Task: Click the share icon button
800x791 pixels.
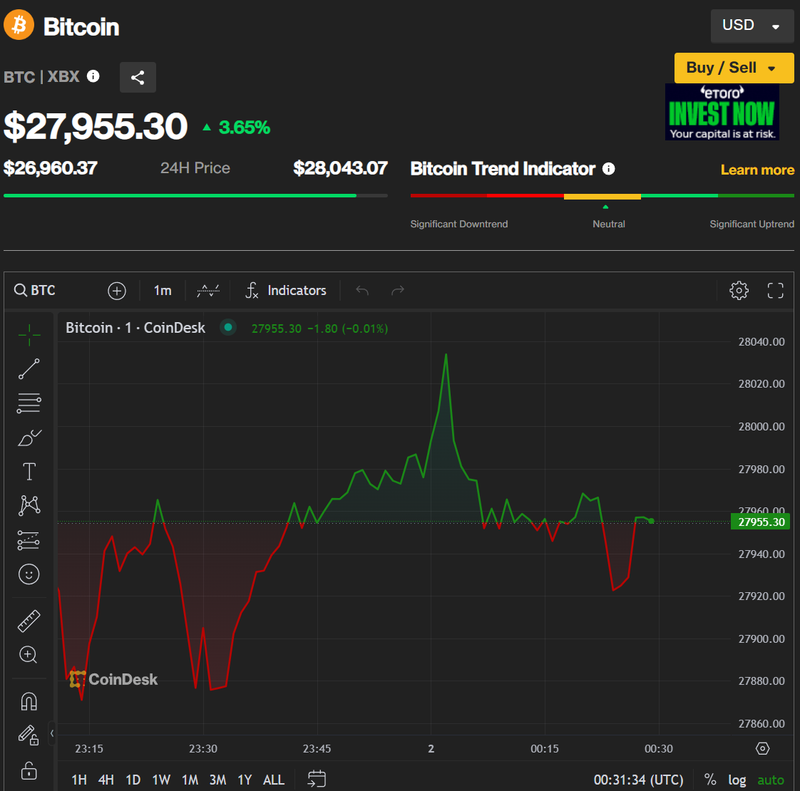Action: tap(138, 77)
